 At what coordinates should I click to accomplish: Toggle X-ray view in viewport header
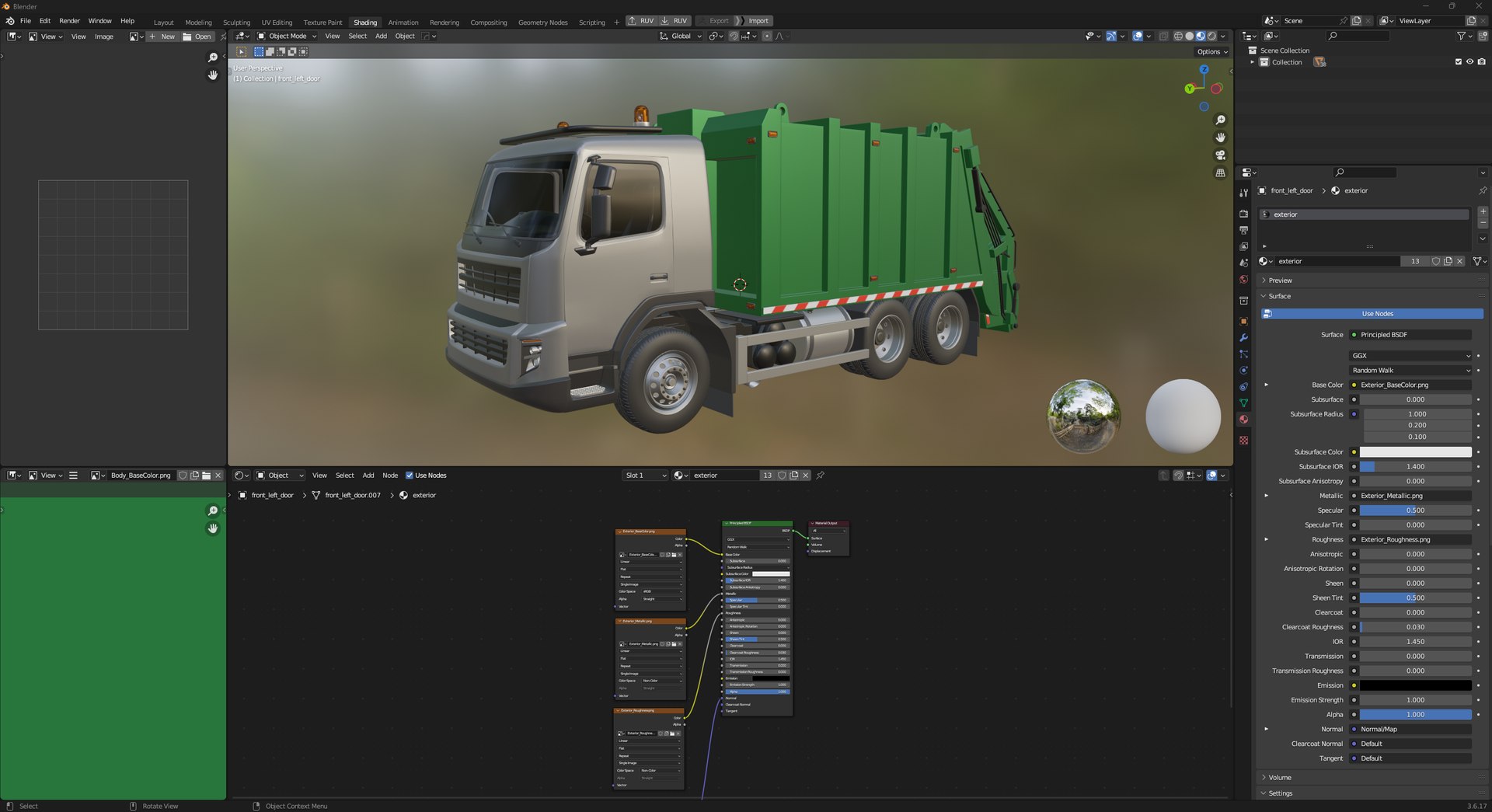(x=1163, y=37)
